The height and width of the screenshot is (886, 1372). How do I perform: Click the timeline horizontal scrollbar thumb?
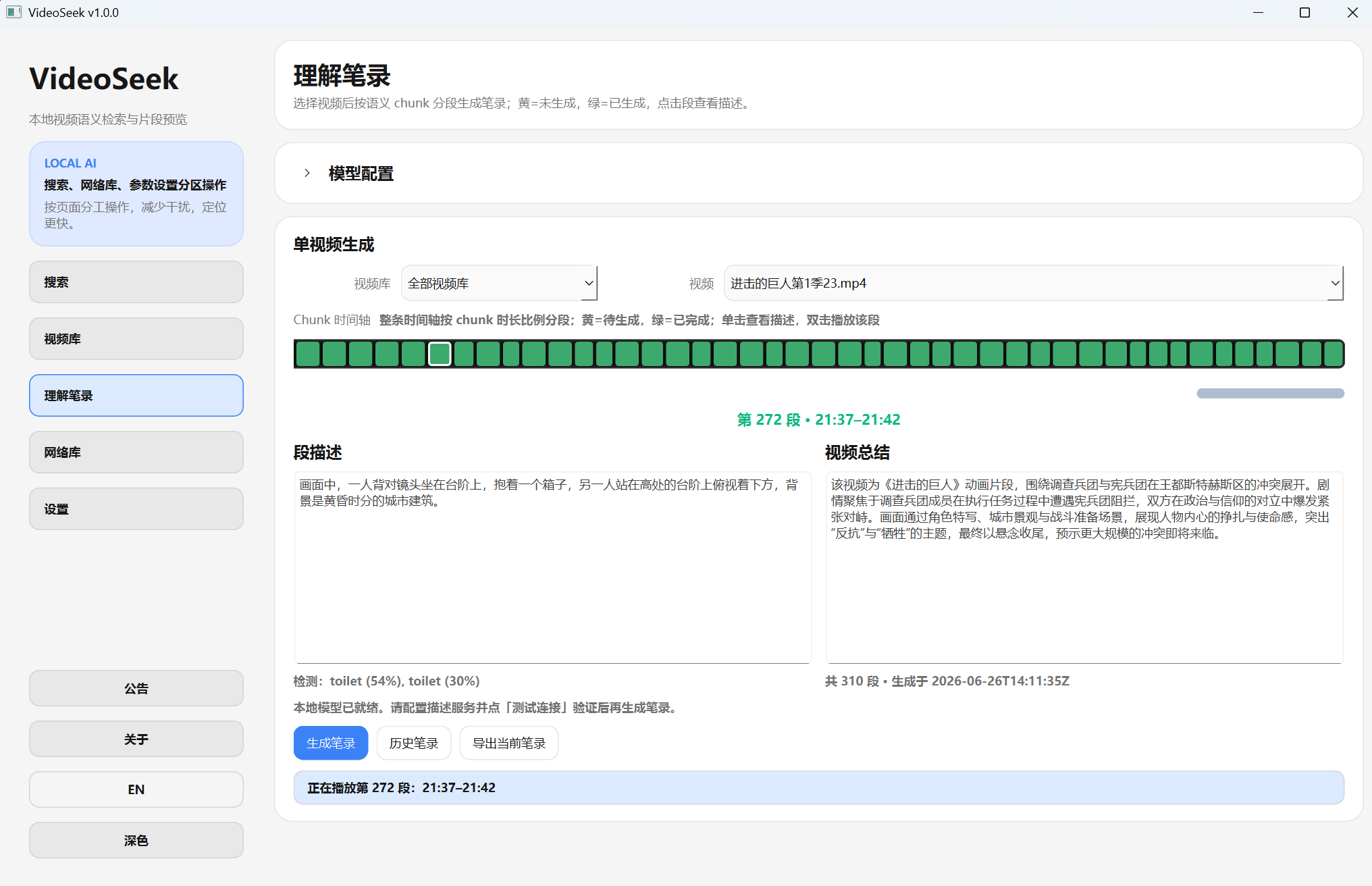pos(1270,393)
